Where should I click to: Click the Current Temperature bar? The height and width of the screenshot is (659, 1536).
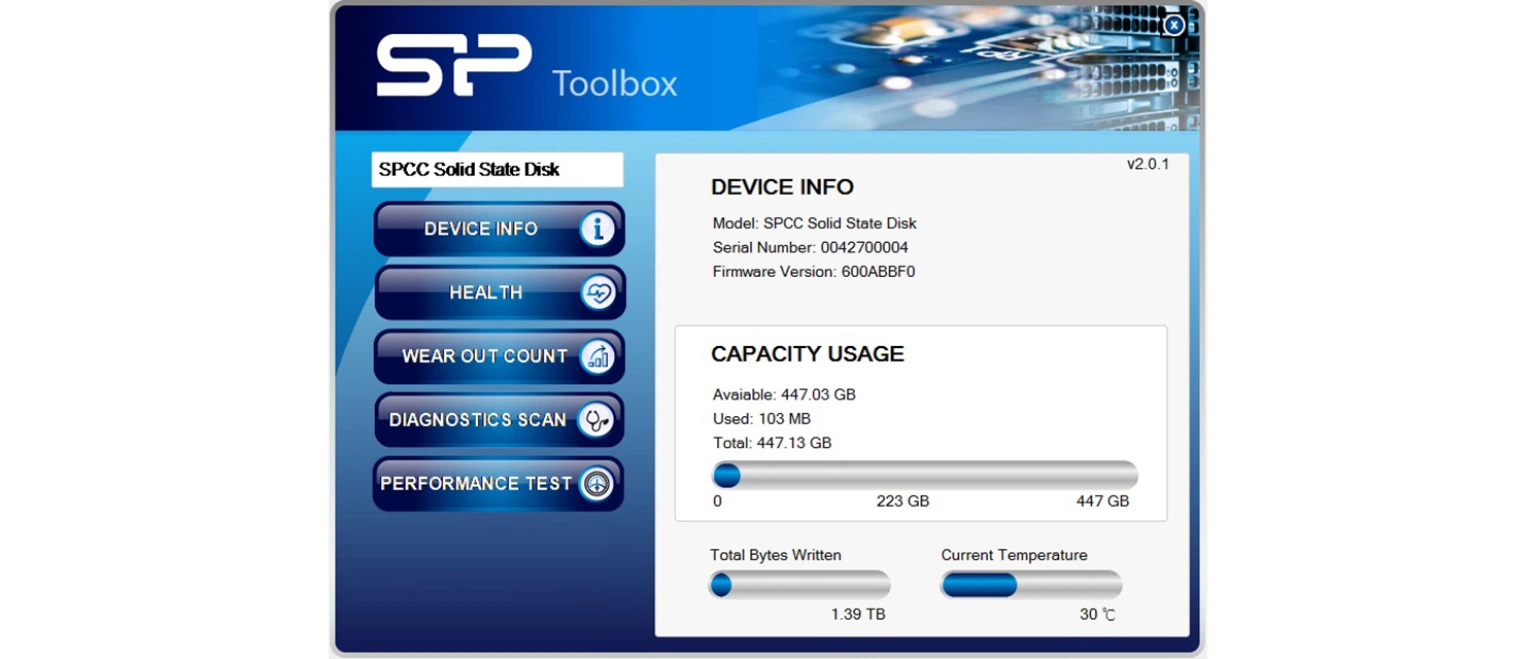click(x=1031, y=584)
